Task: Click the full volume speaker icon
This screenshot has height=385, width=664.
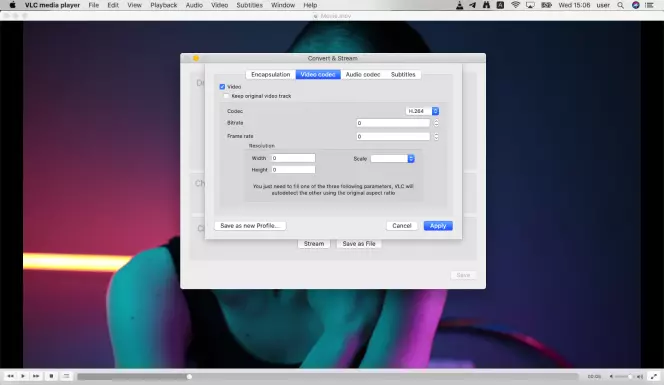Action: point(640,377)
